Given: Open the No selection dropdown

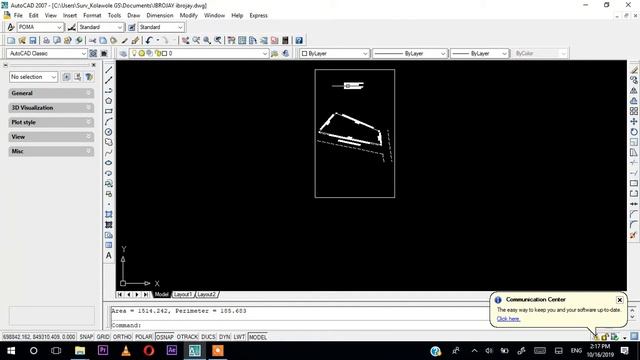Looking at the screenshot, I should 33,77.
